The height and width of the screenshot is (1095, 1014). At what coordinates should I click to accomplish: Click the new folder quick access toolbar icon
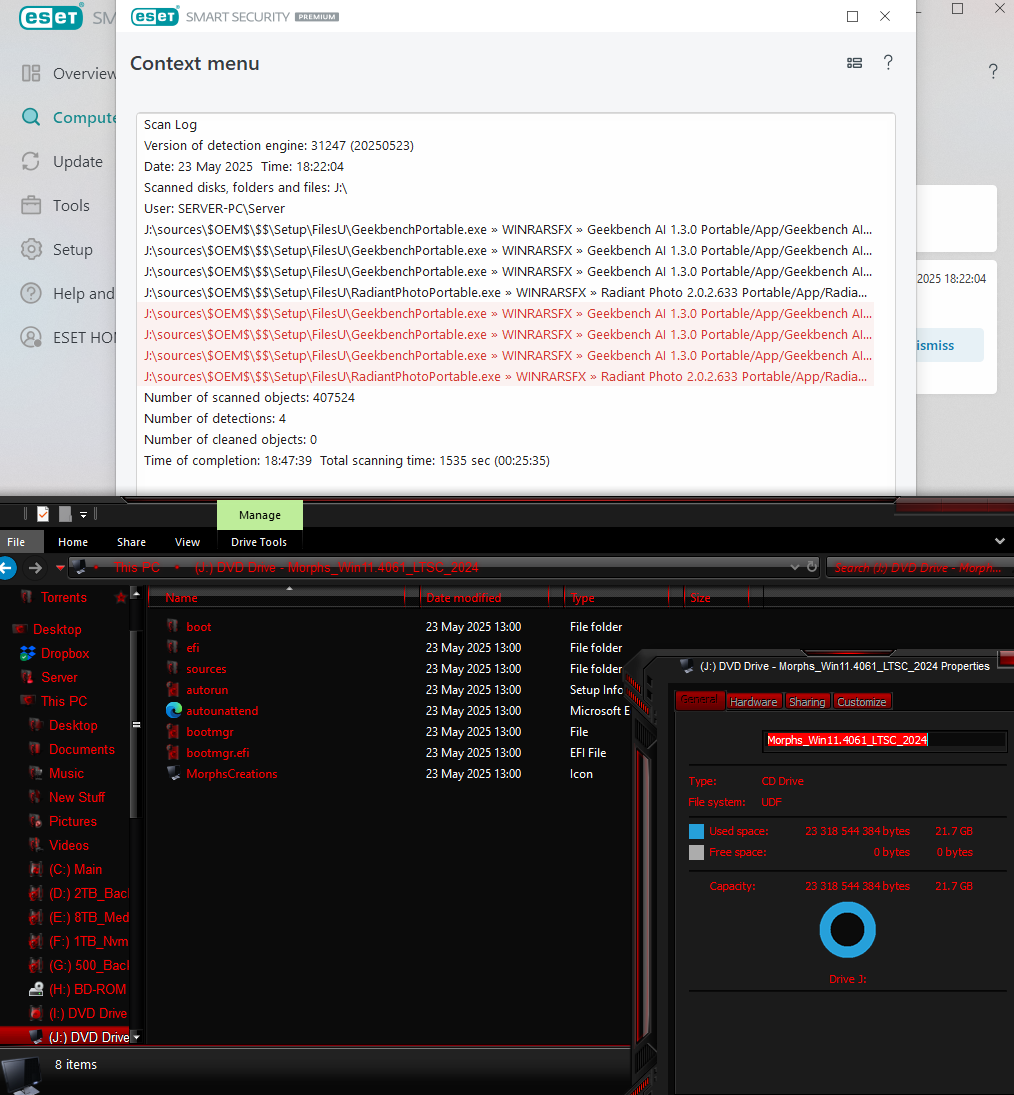coord(65,514)
